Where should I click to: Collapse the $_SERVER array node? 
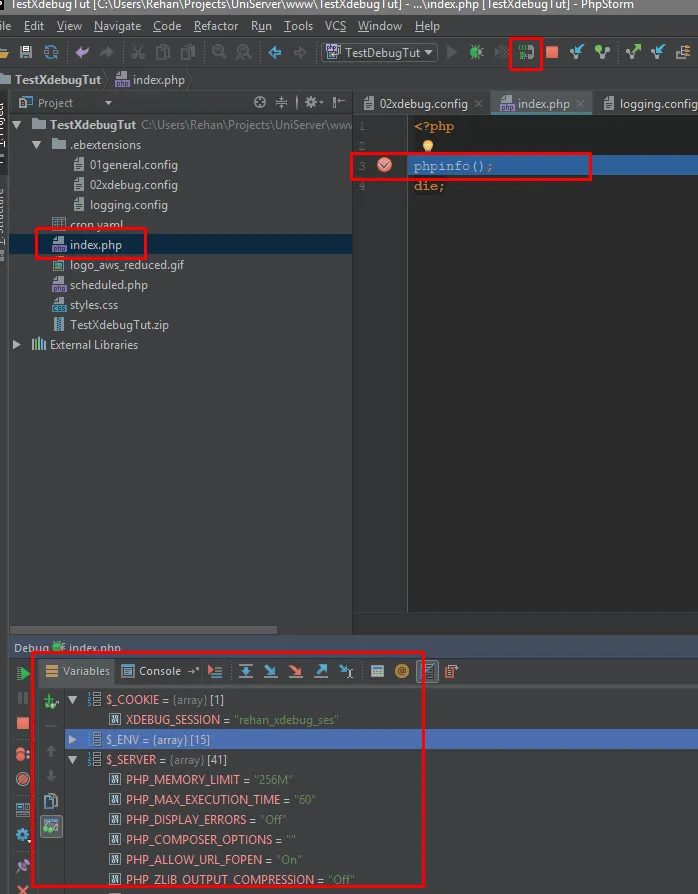coord(72,760)
